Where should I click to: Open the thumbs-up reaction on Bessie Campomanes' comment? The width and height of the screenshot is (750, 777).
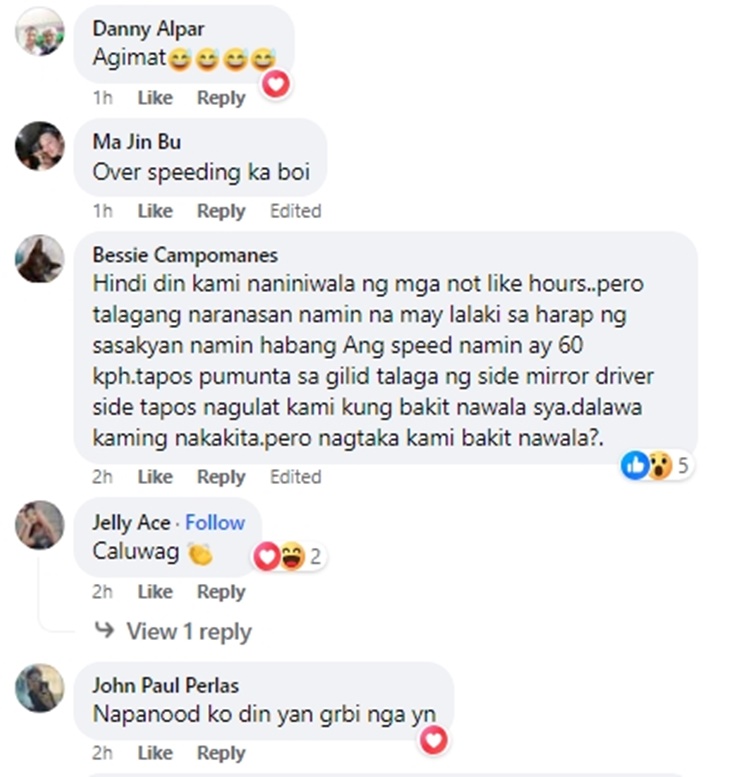(635, 465)
